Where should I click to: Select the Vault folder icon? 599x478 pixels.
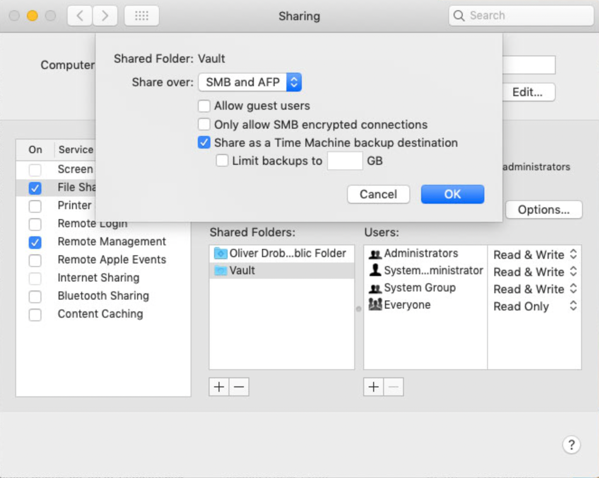pos(220,271)
